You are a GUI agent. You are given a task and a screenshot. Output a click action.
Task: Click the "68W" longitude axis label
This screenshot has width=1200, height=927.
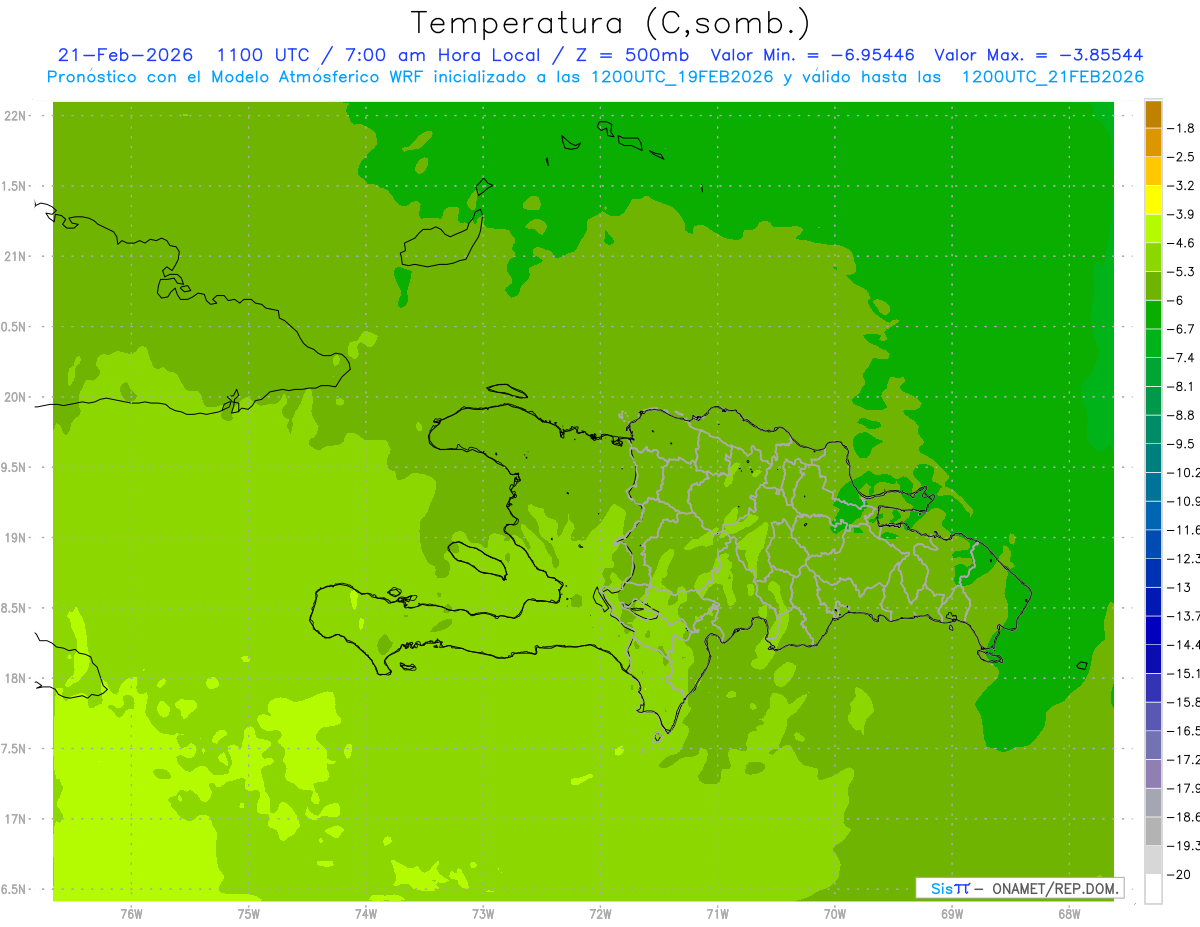[1068, 914]
